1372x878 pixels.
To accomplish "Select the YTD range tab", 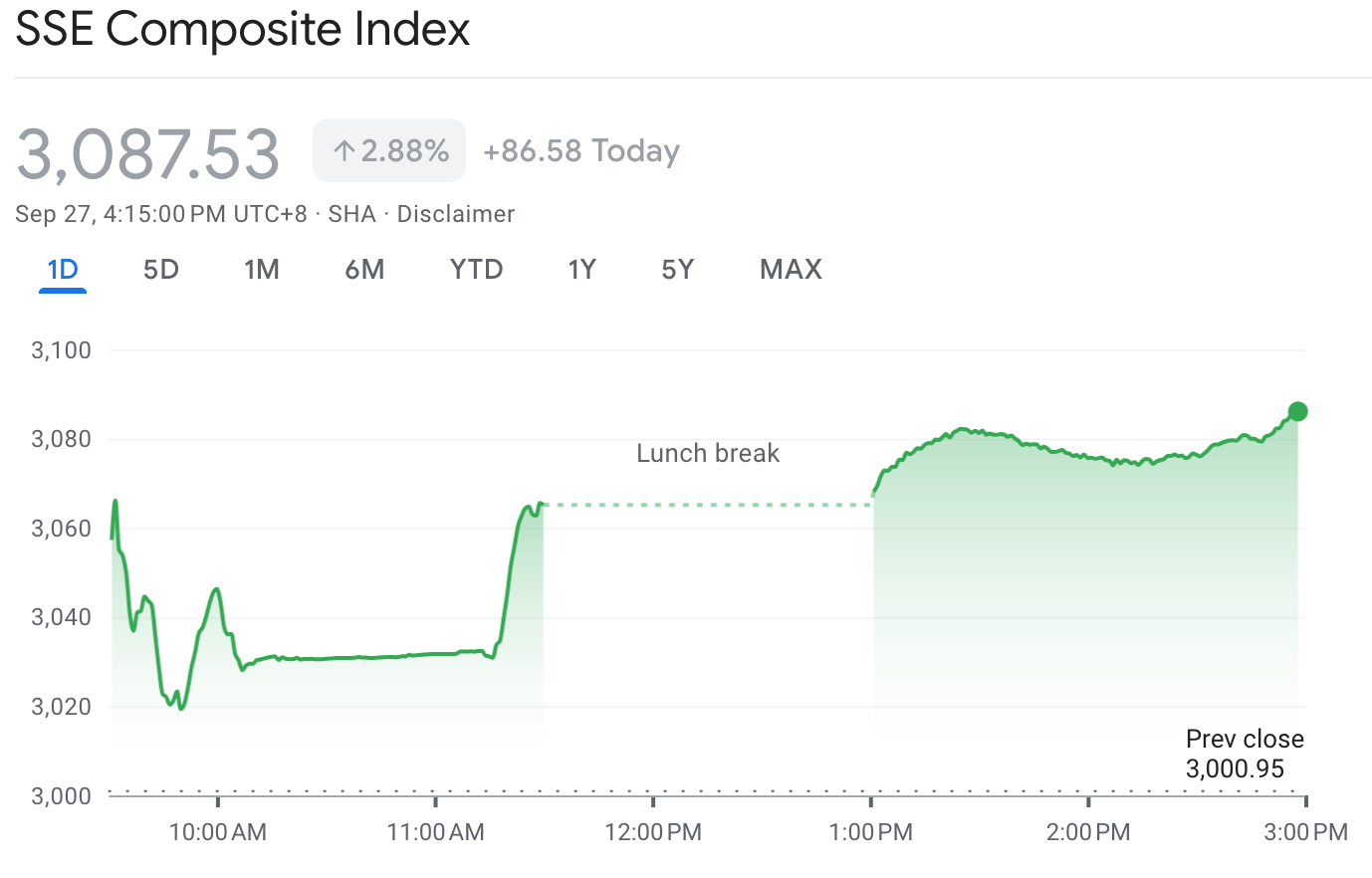I will click(x=476, y=270).
